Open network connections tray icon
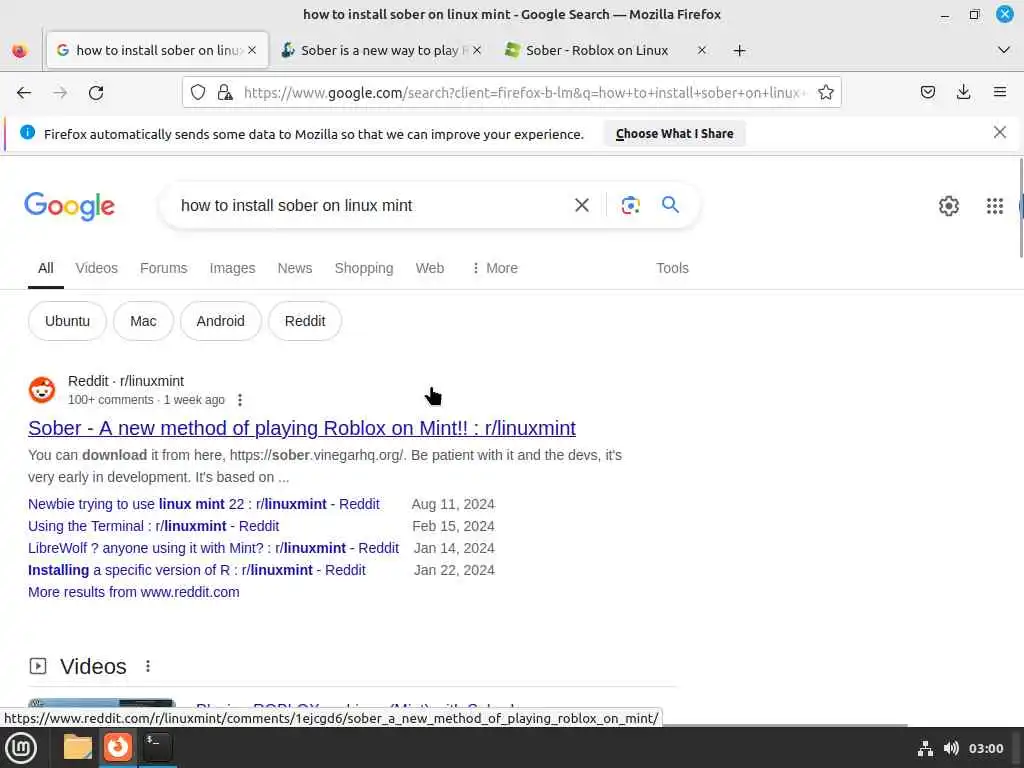 925,748
